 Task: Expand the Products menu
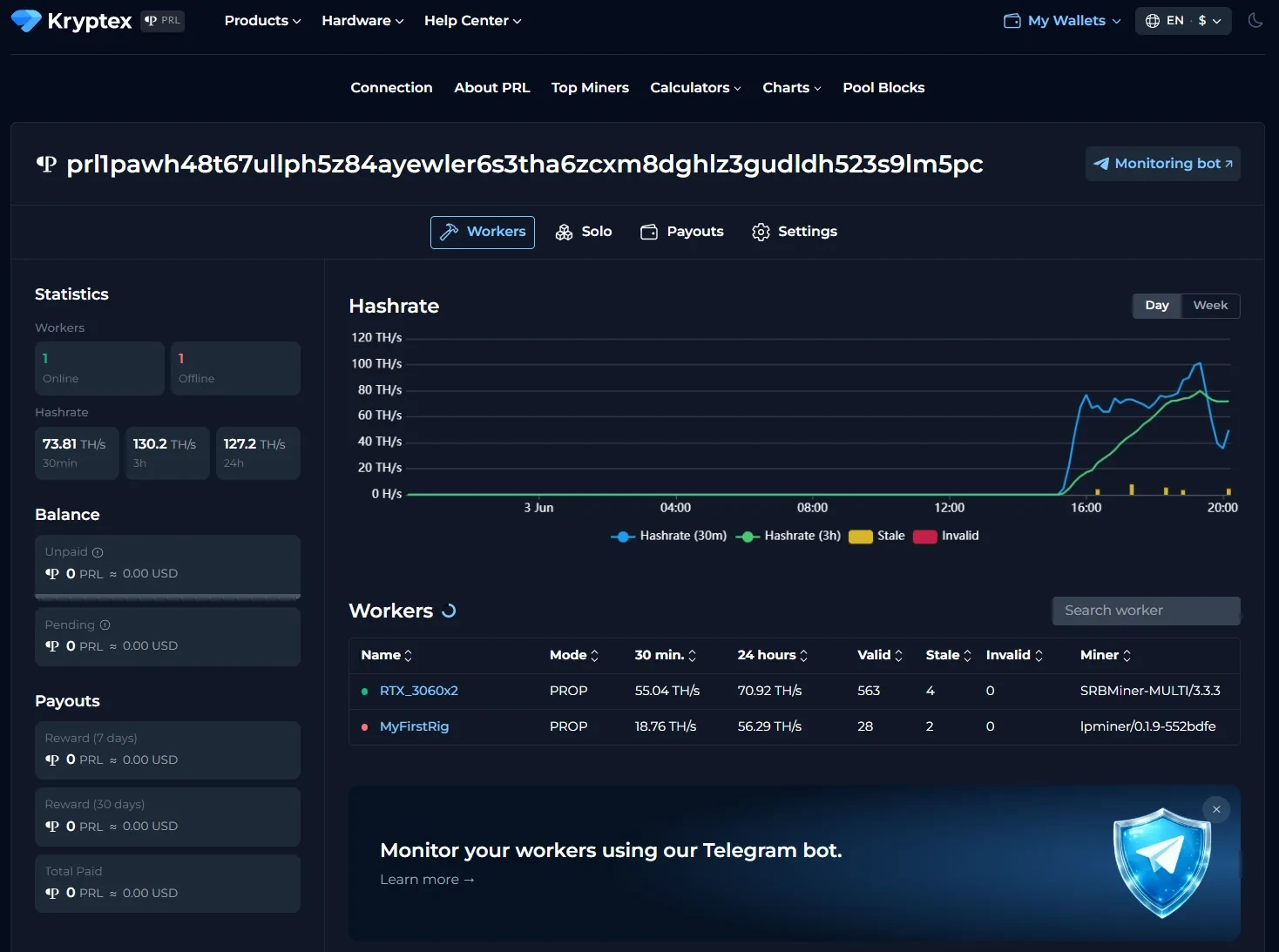tap(262, 21)
